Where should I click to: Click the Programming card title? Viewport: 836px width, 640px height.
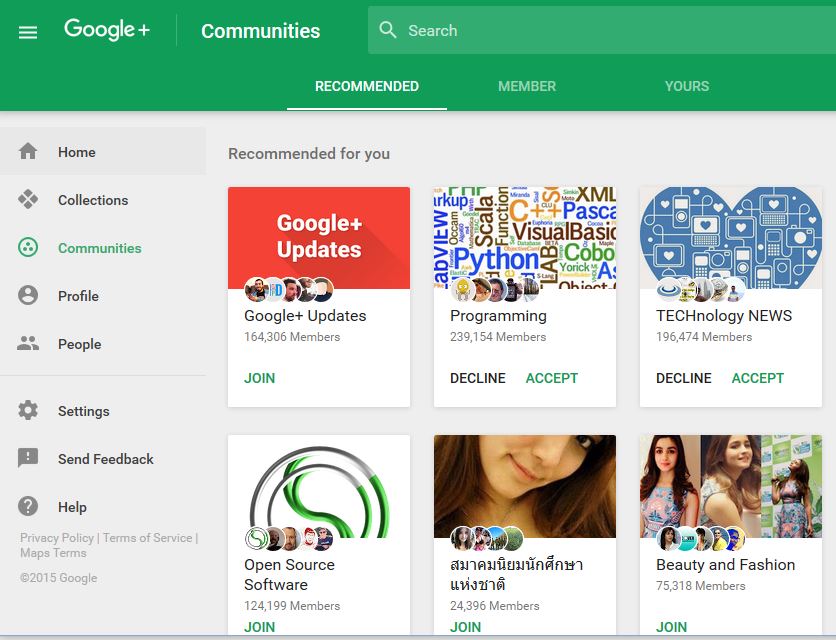tap(499, 316)
